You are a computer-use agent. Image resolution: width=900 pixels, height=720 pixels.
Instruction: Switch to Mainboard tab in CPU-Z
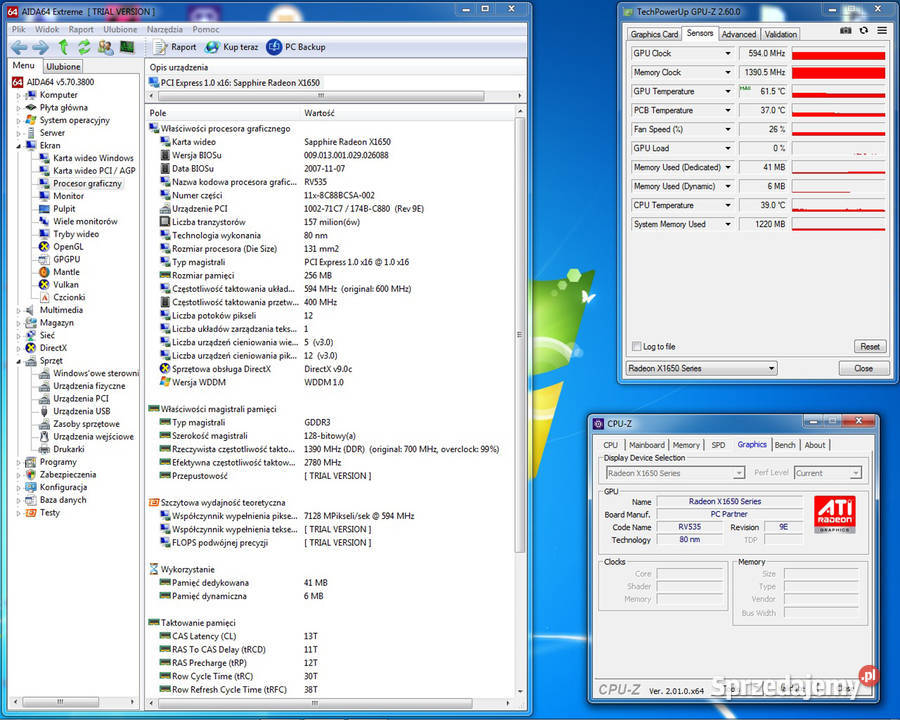[647, 445]
